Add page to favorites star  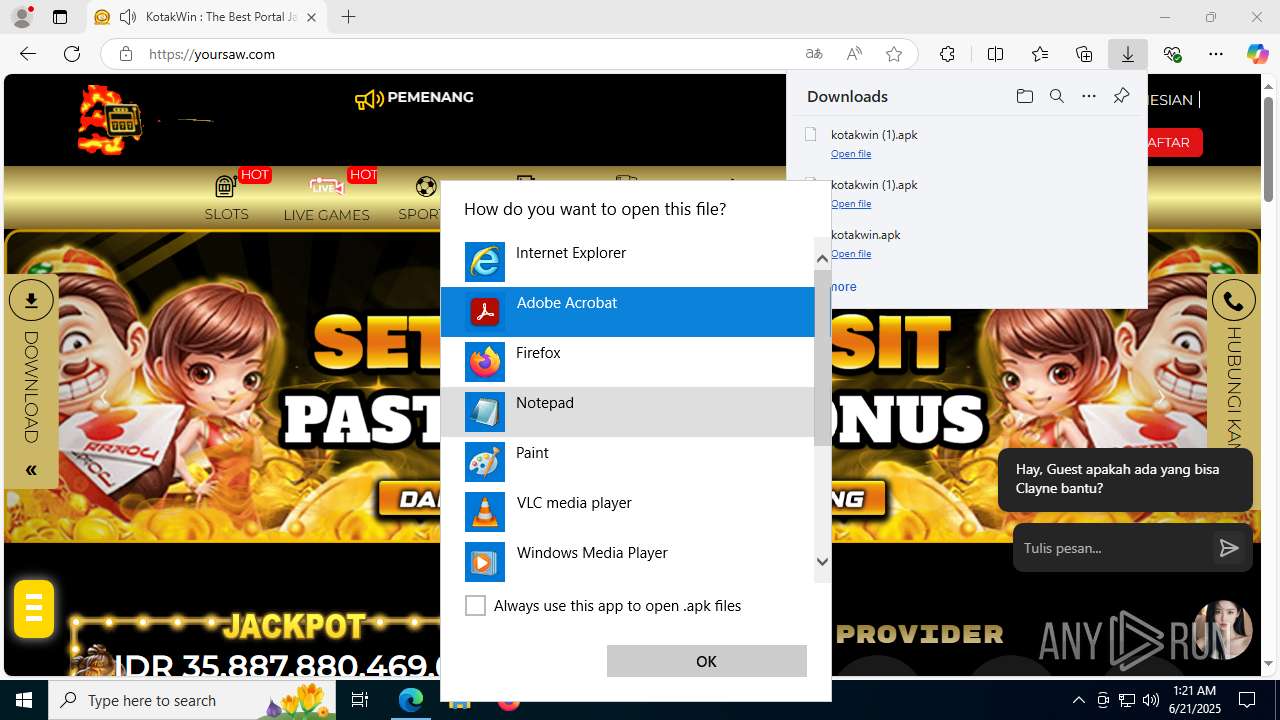894,54
